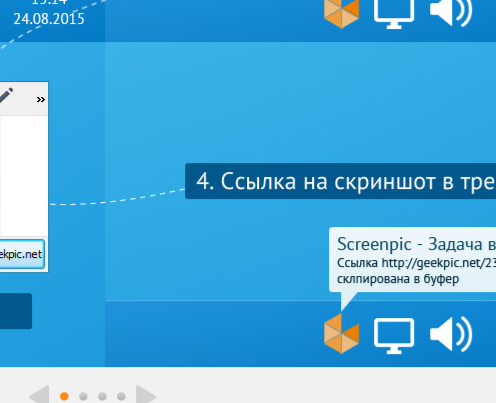Screen dimensions: 496x403
Task: Click the Screenpic cube icon in the upper tray
Action: [x=342, y=13]
